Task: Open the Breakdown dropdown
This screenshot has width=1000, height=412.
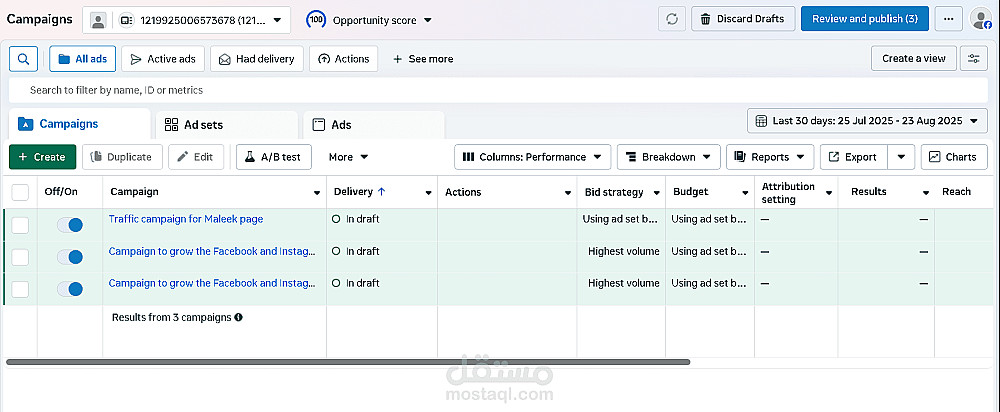Action: (668, 157)
